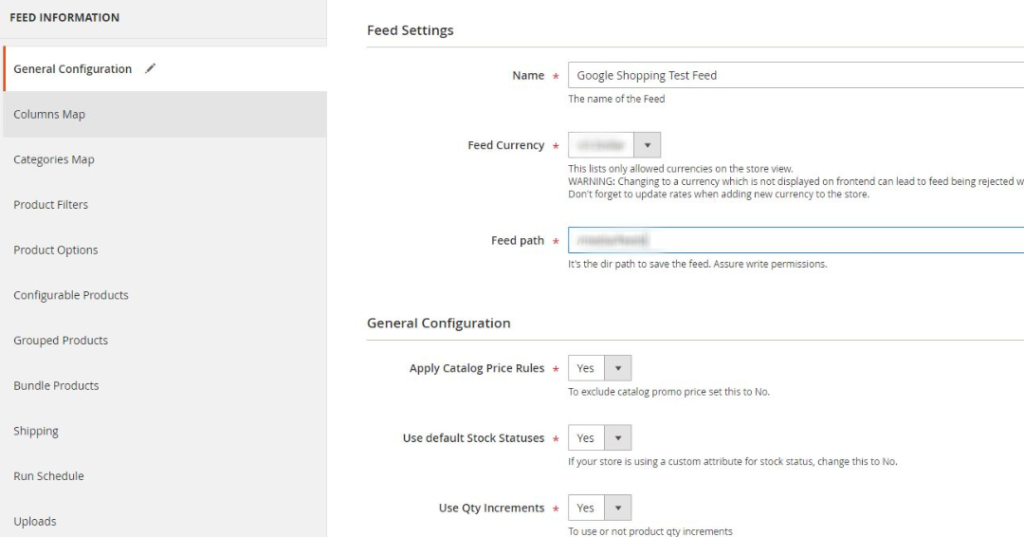Open the Run Schedule tab
This screenshot has width=1024, height=537.
[x=165, y=476]
